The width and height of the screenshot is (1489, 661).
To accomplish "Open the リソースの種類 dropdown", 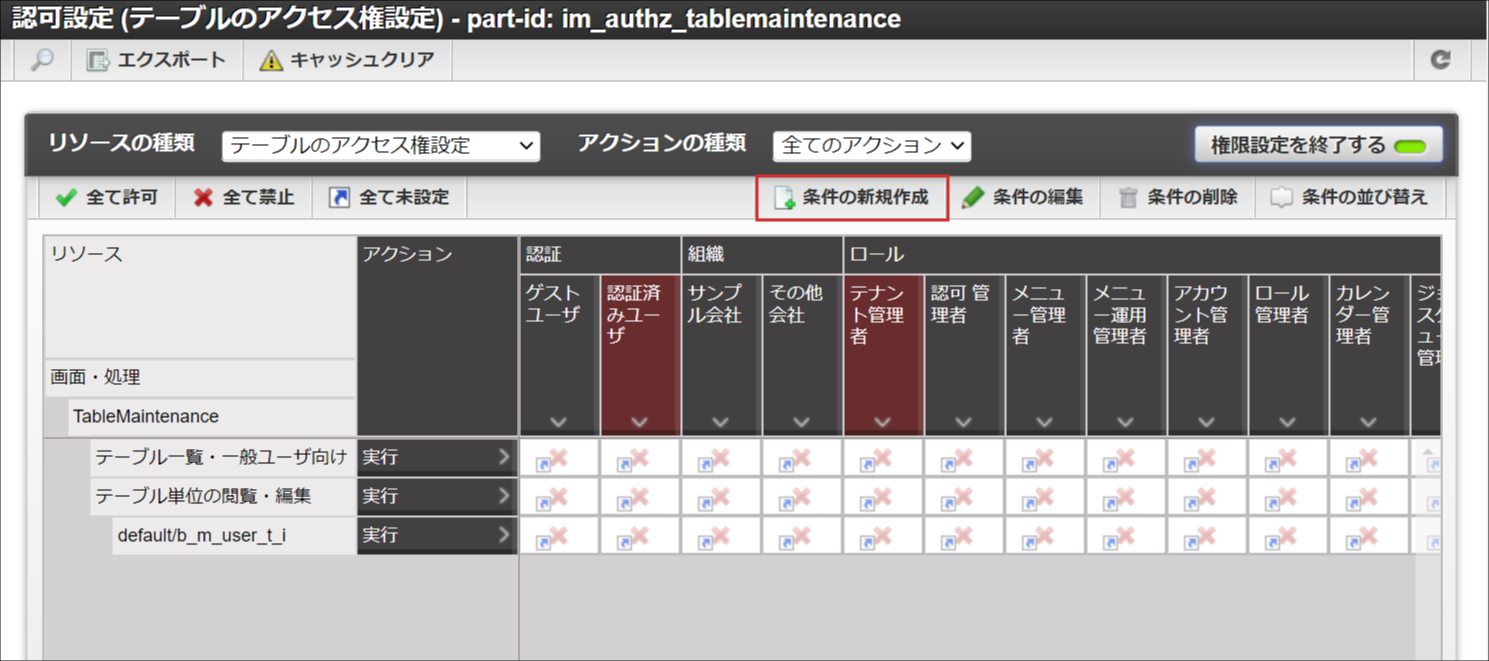I will 381,146.
